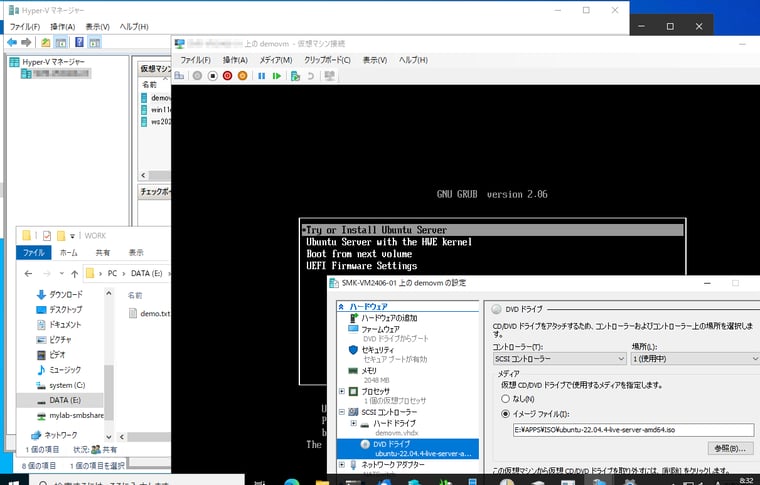This screenshot has height=485, width=760.
Task: Click DATA (E:) in Explorer address breadcrumb
Action: [146, 274]
